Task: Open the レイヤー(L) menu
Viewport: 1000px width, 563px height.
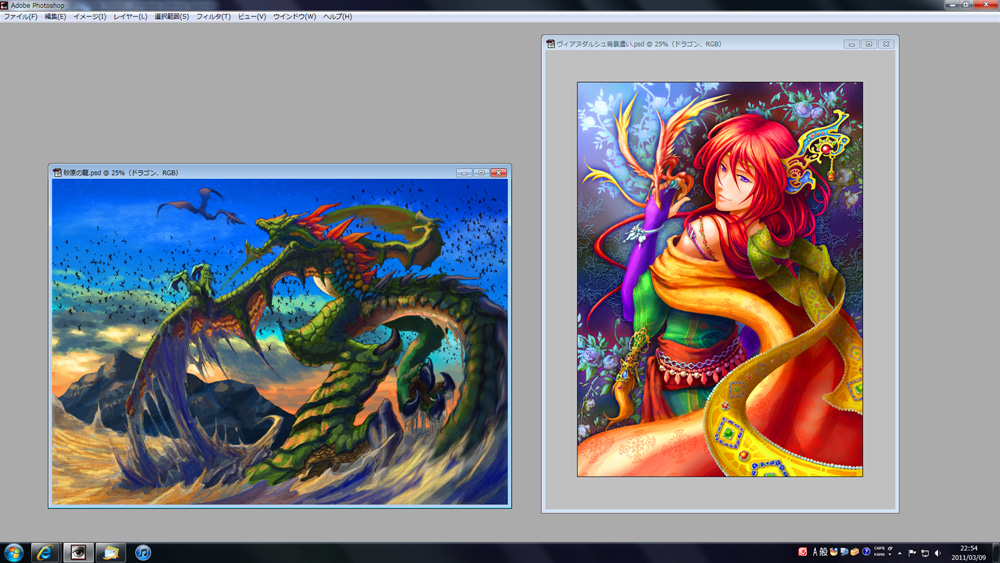Action: tap(130, 17)
